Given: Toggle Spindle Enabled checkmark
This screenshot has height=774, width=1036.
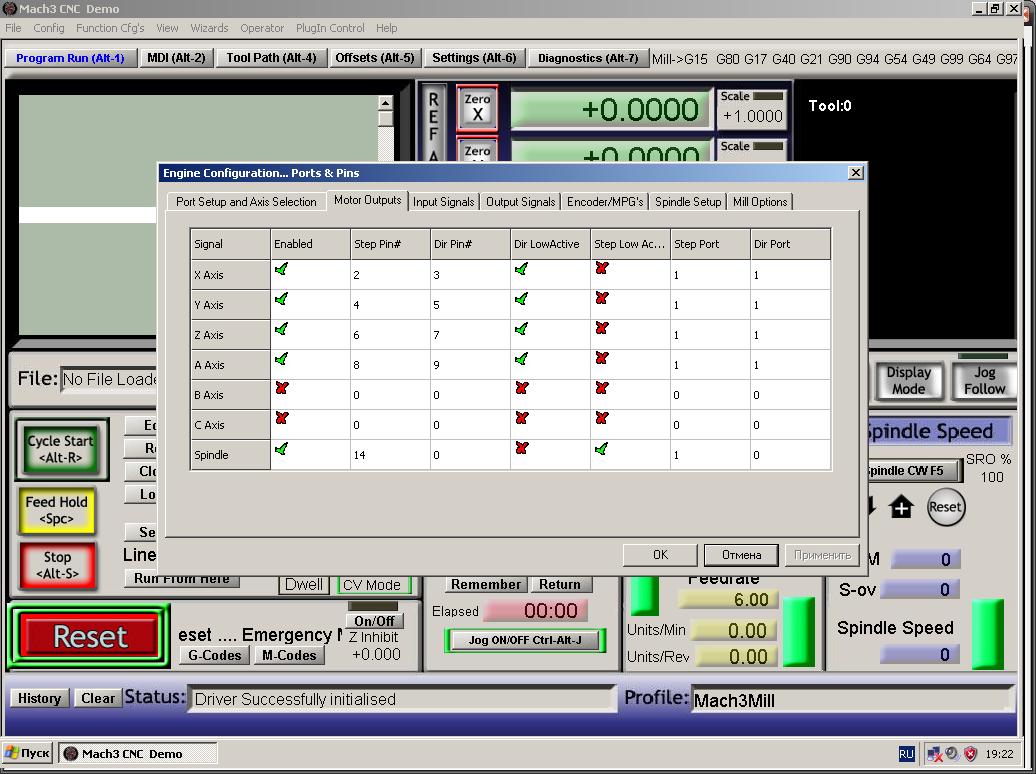Looking at the screenshot, I should pyautogui.click(x=281, y=449).
